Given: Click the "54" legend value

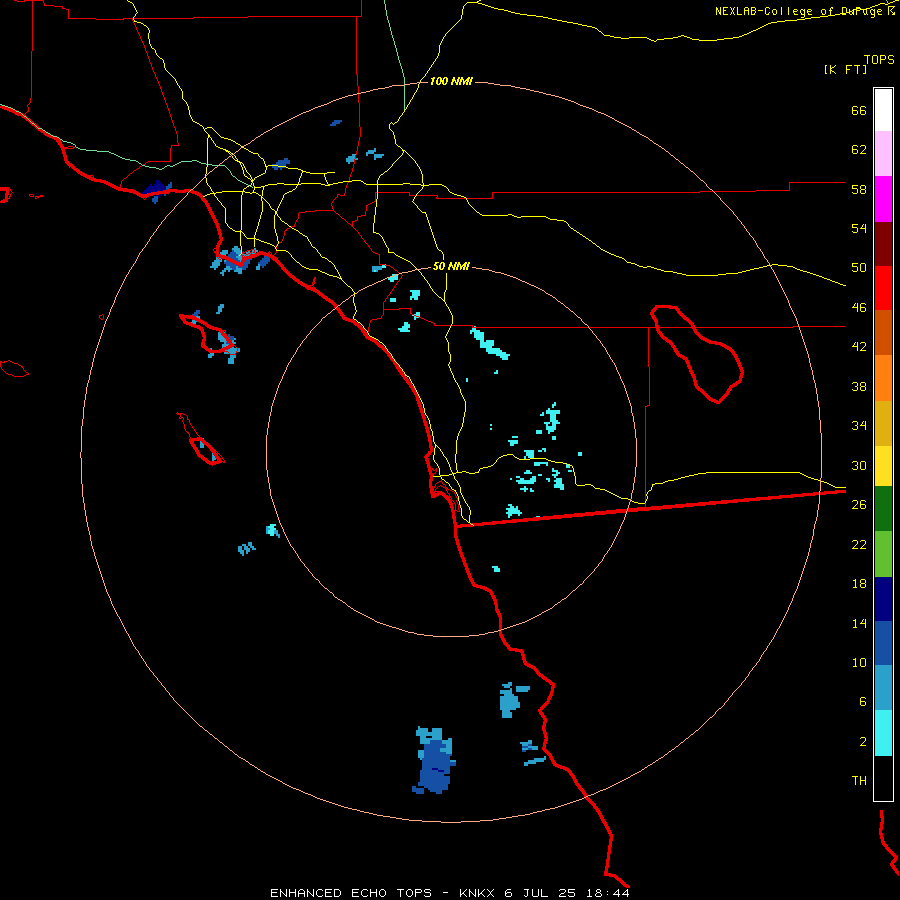Looking at the screenshot, I should pos(859,228).
